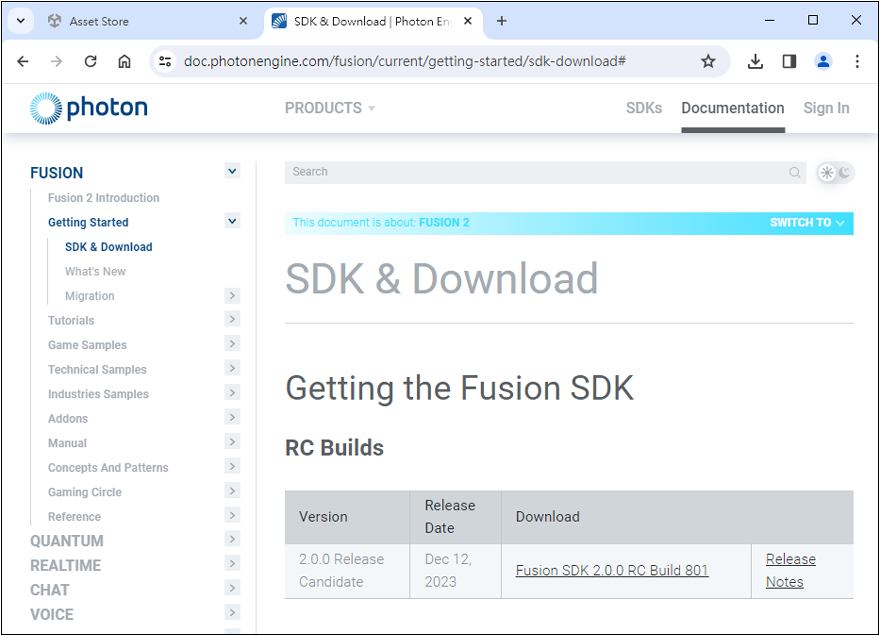Toggle the browser side panel icon

[790, 61]
